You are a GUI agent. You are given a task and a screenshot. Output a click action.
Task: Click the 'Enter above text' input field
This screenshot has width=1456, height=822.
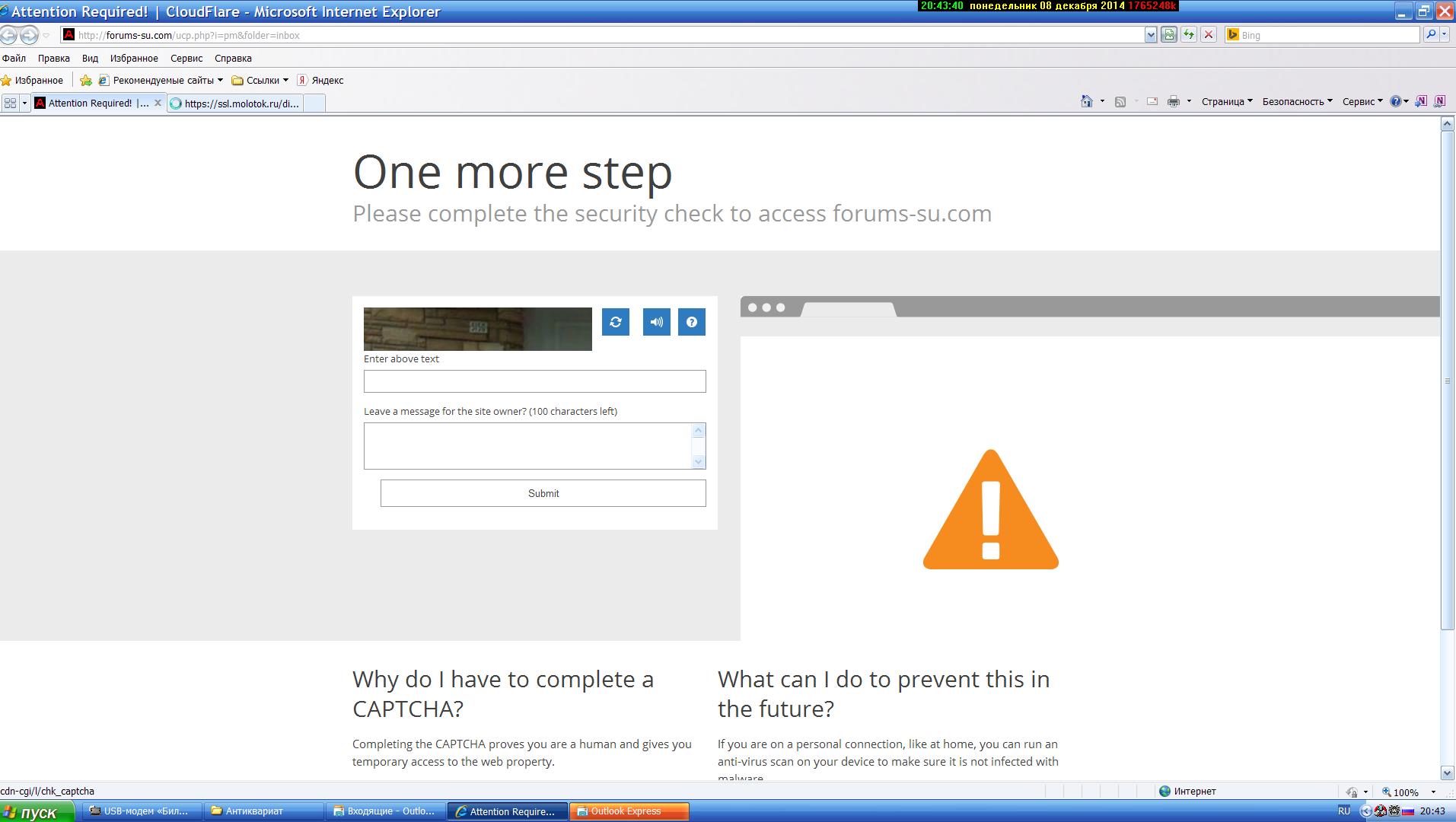(x=534, y=381)
